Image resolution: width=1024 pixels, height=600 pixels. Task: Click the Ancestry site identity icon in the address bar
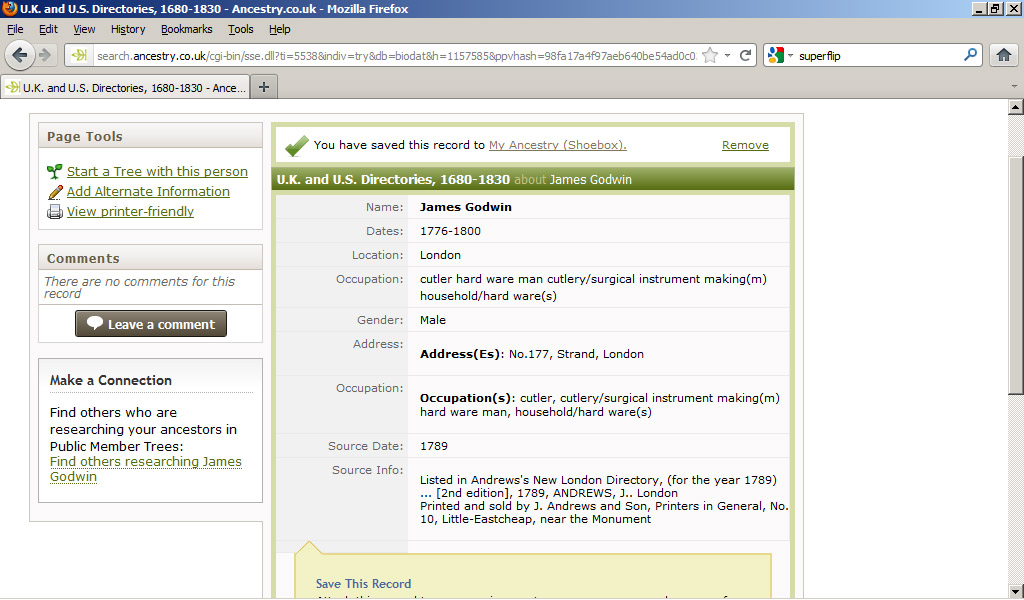[x=79, y=55]
